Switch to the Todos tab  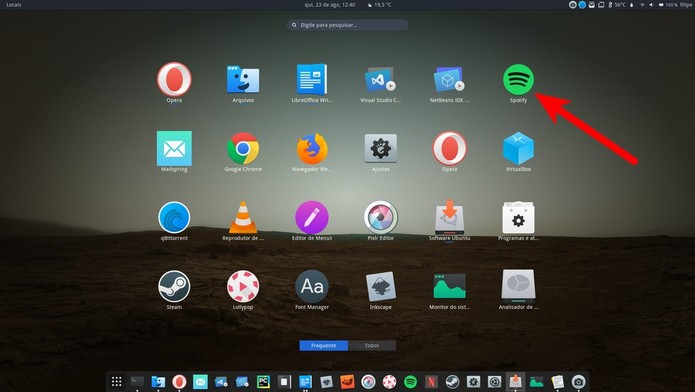click(x=372, y=345)
